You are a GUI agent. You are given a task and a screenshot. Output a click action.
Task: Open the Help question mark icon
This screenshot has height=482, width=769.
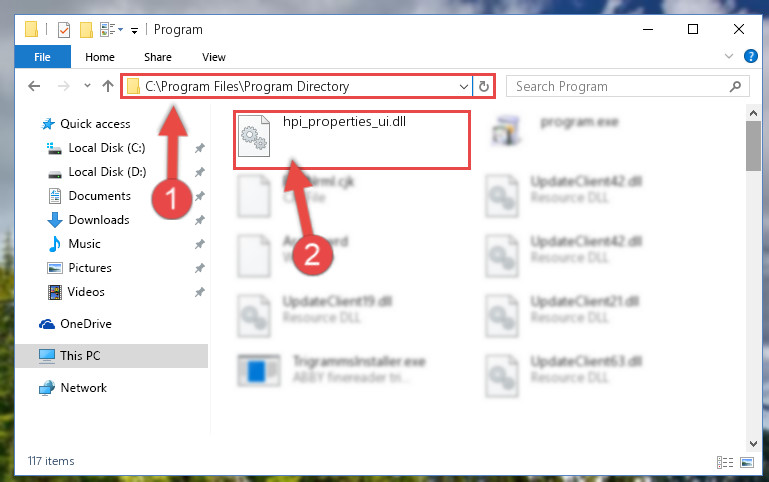[750, 56]
